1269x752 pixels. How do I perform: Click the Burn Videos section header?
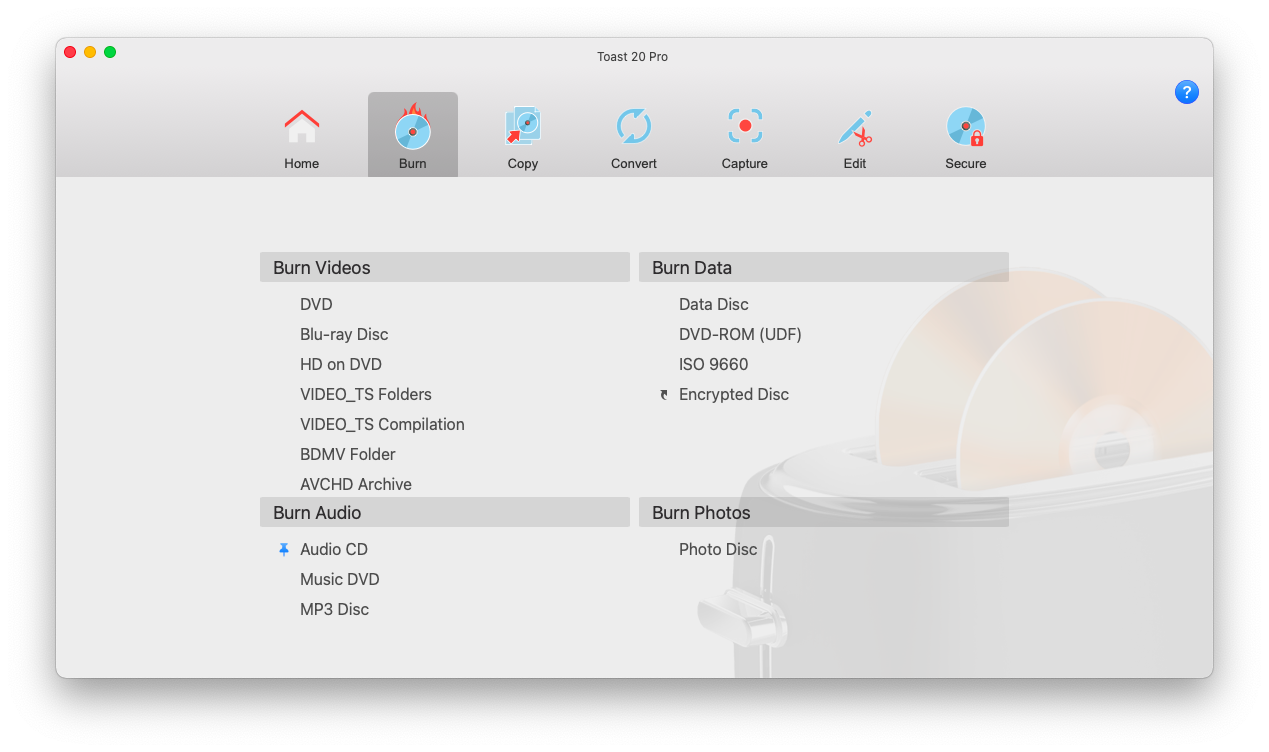(x=445, y=267)
